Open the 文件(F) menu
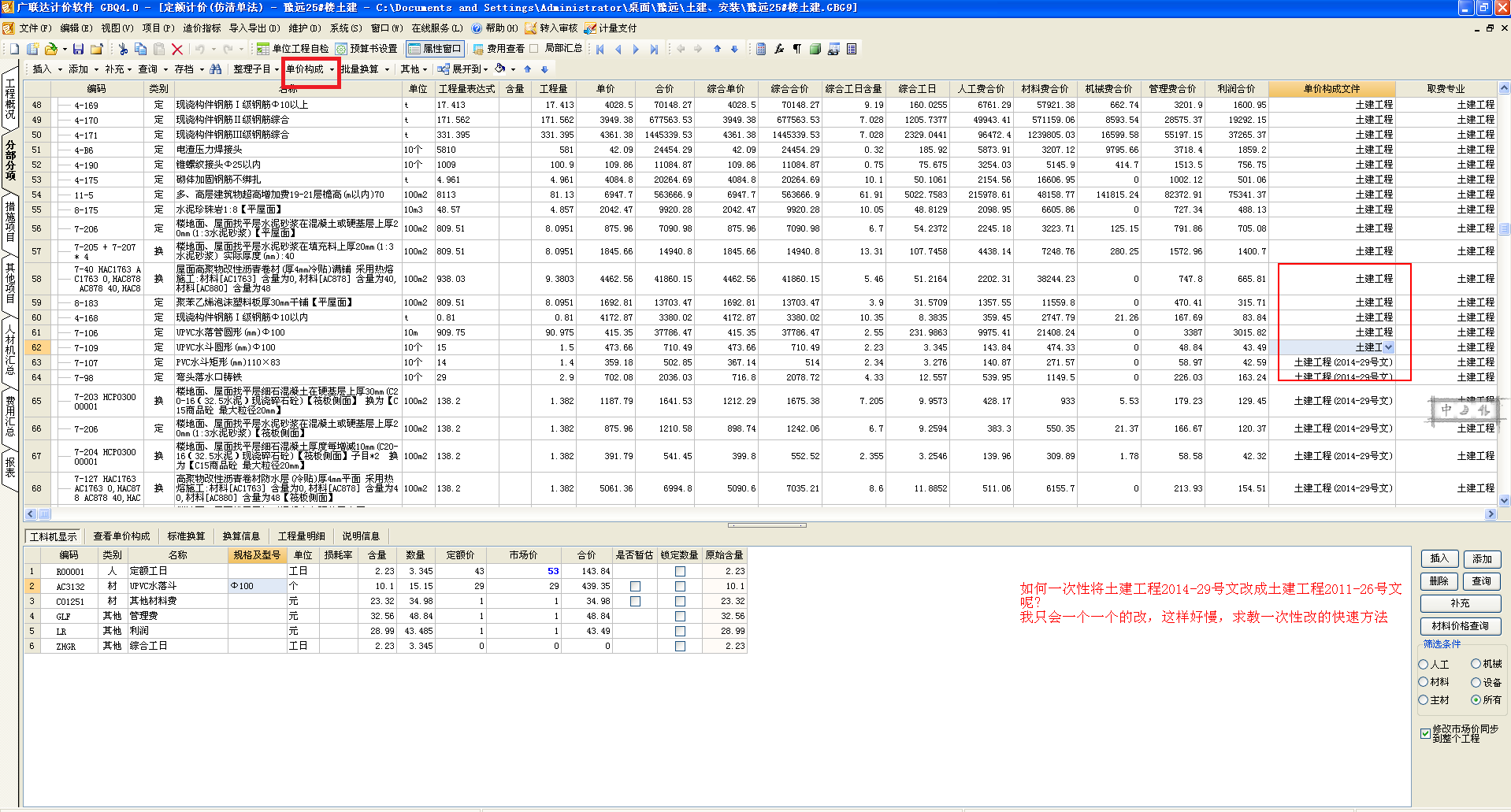Image resolution: width=1511 pixels, height=812 pixels. (35, 28)
